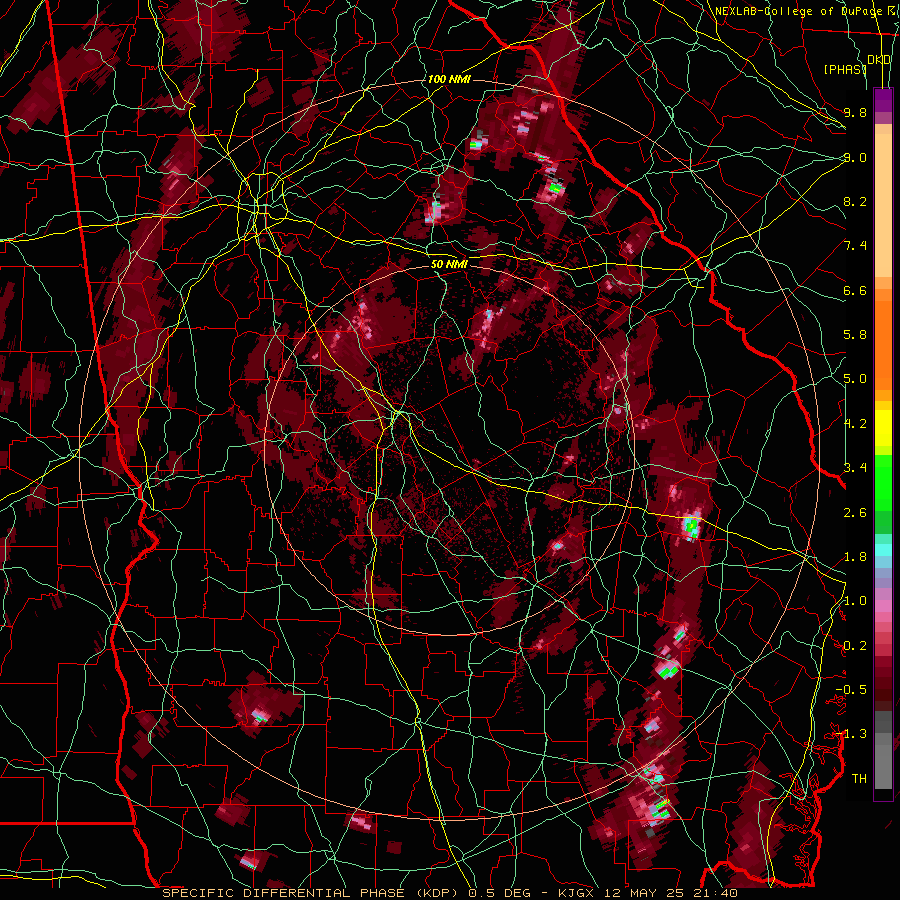Viewport: 900px width, 900px height.
Task: Select the 5.8 legend value
Action: point(855,335)
